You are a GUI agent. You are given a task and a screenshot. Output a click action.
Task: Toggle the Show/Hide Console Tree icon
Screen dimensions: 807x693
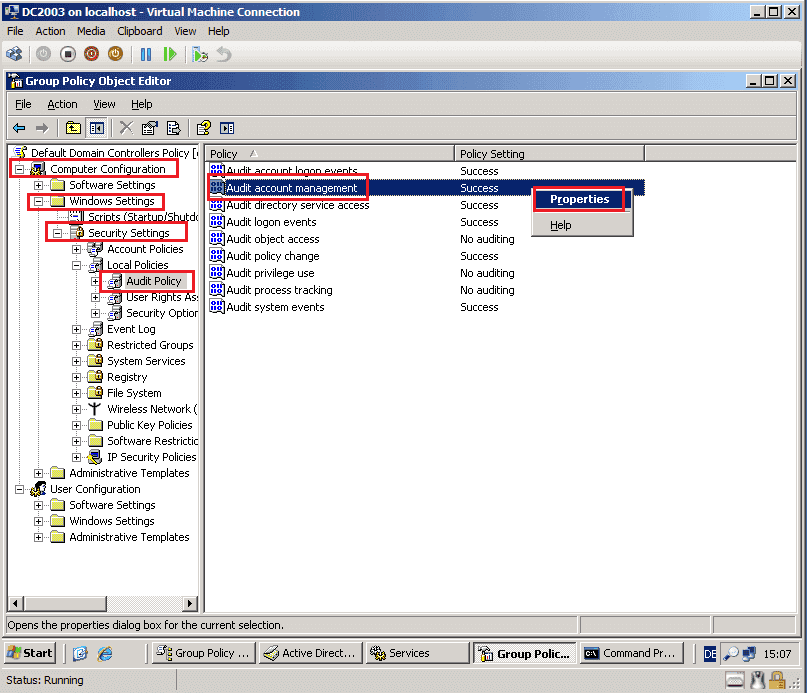coord(95,128)
